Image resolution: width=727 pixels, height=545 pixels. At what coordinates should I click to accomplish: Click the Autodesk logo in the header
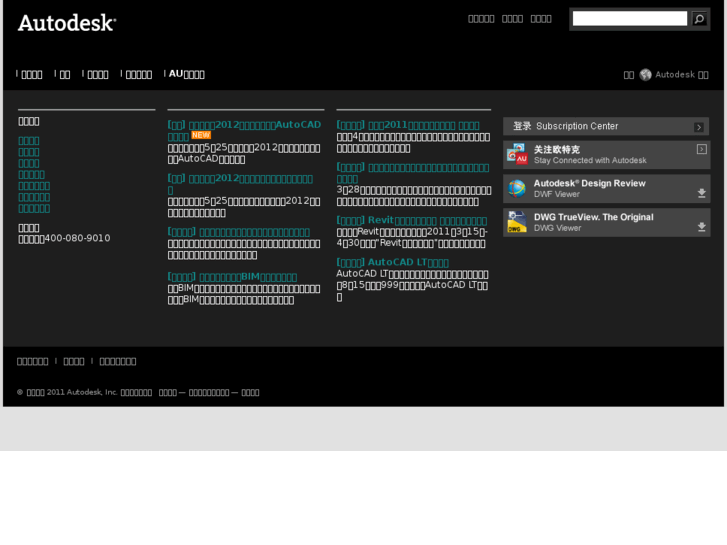pyautogui.click(x=67, y=23)
